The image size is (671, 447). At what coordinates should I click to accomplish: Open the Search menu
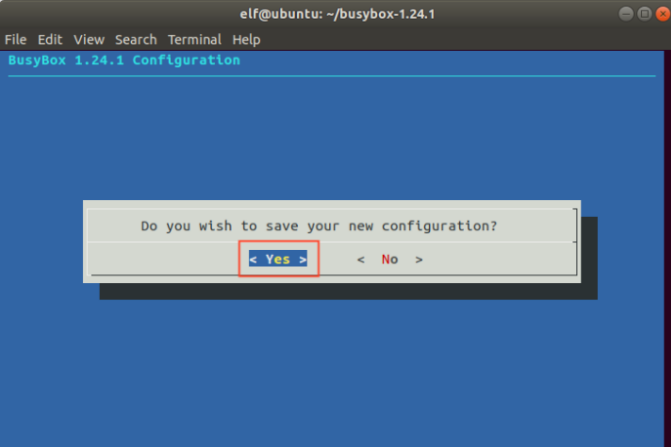135,39
